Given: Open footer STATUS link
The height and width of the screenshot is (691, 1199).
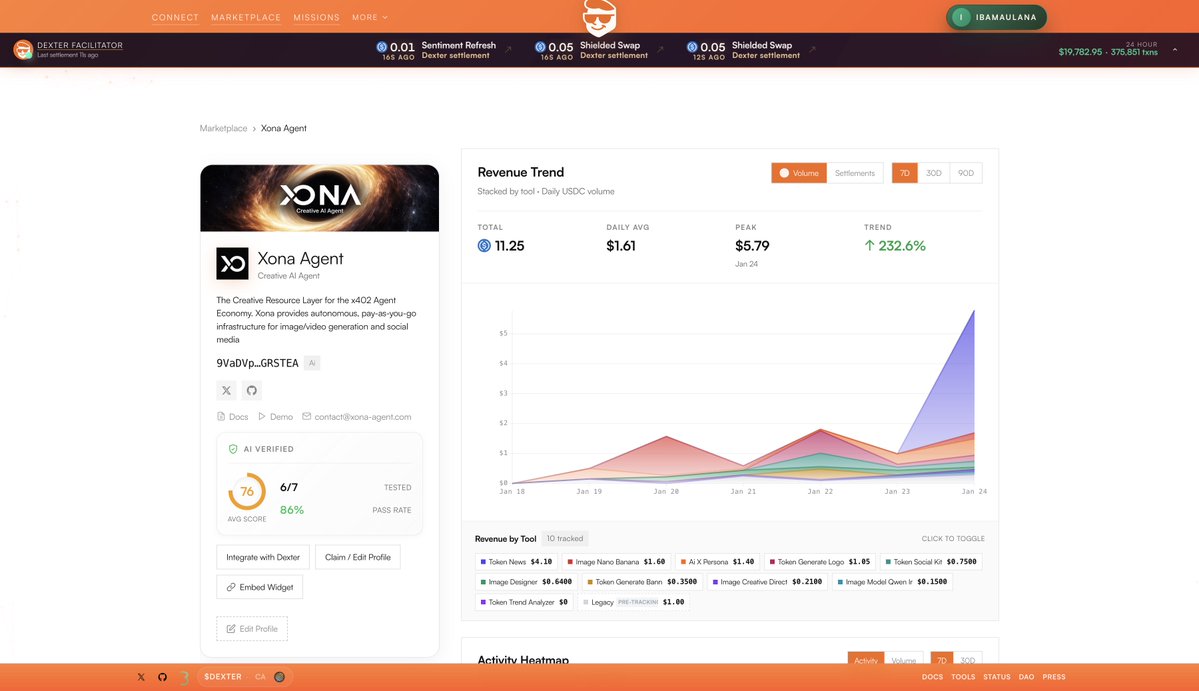Looking at the screenshot, I should [996, 677].
